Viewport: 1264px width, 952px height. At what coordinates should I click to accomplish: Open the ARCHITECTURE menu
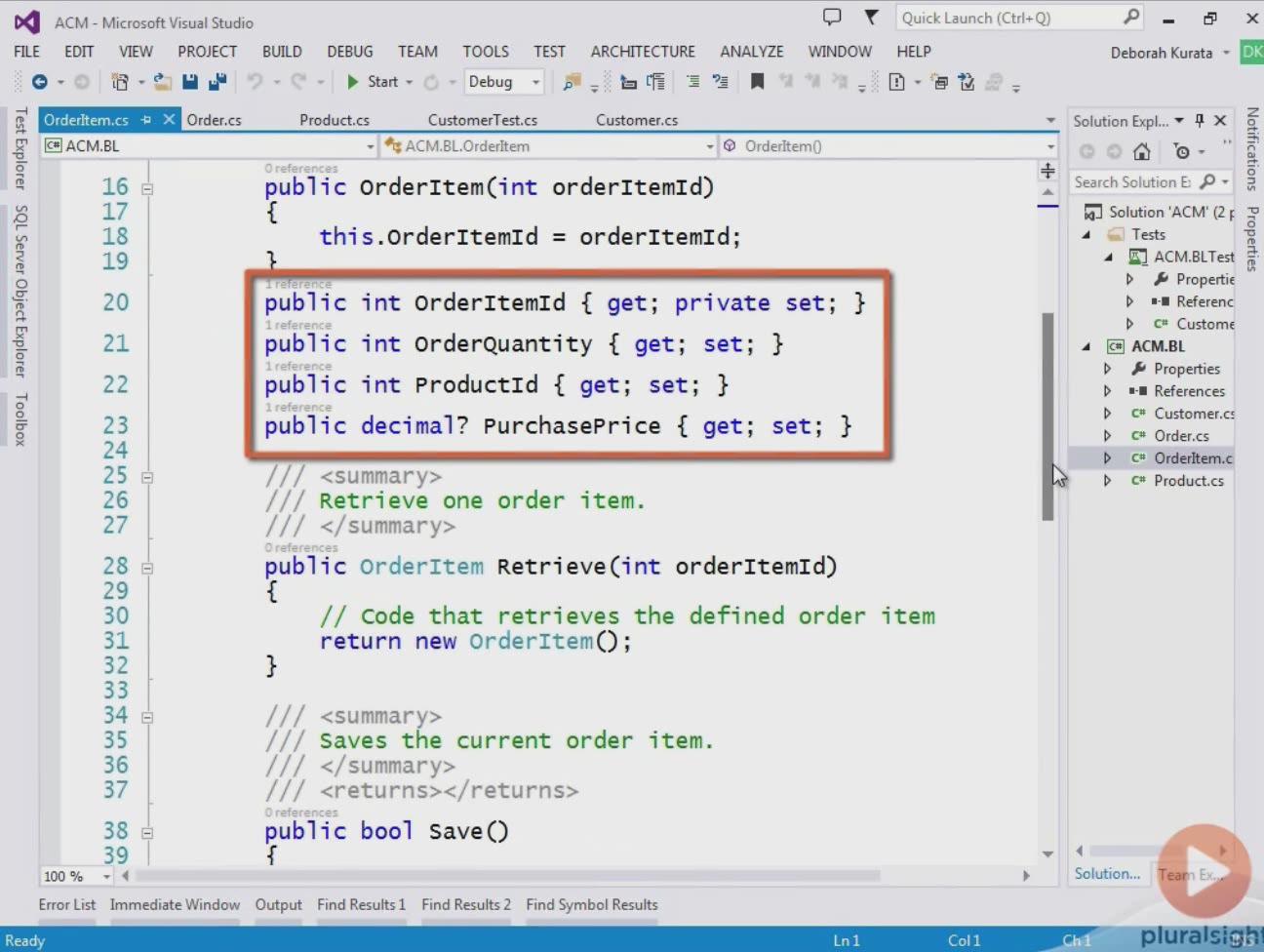pyautogui.click(x=643, y=52)
